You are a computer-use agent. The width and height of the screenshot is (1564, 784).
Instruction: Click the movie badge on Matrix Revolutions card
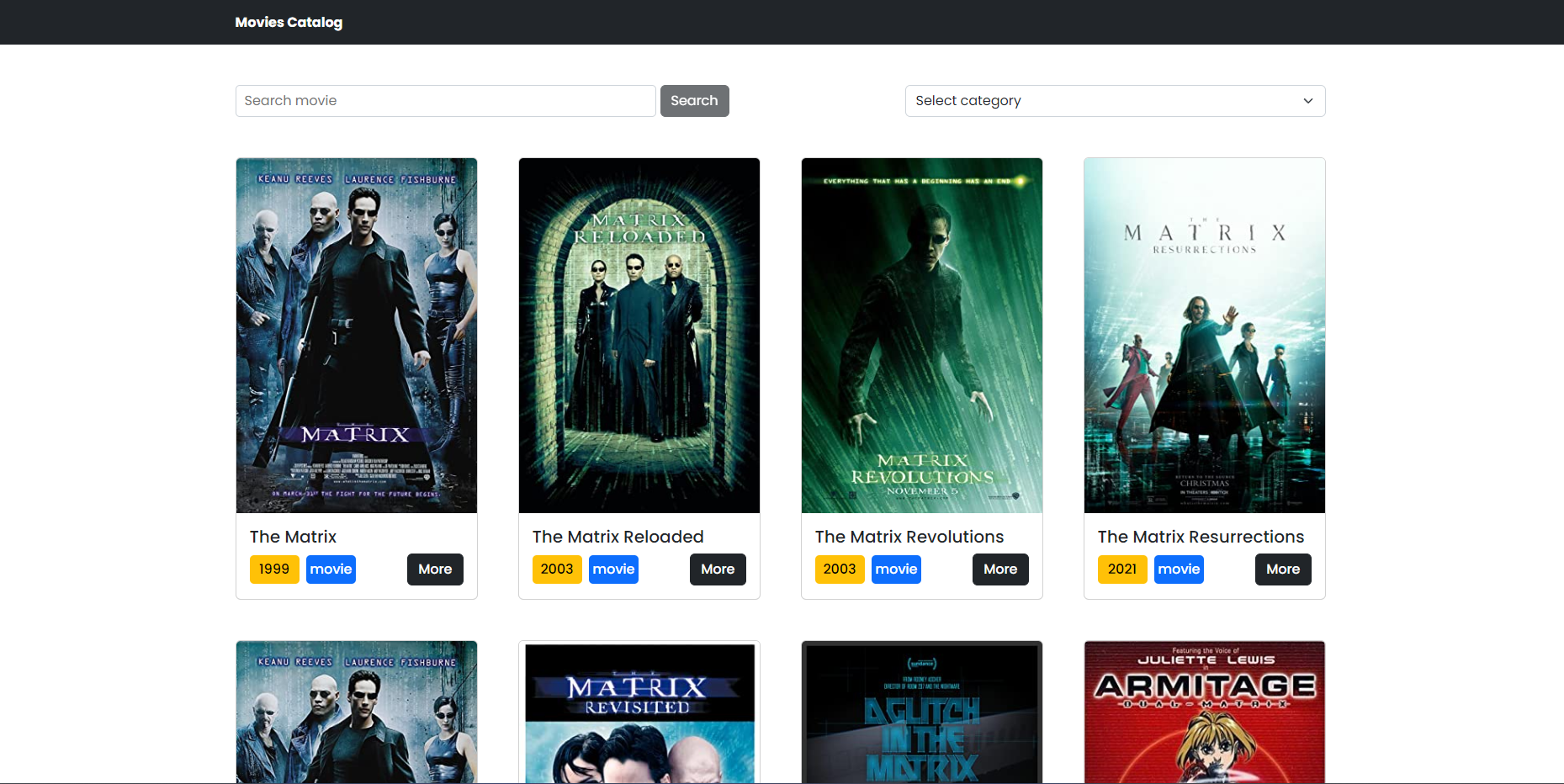[896, 569]
